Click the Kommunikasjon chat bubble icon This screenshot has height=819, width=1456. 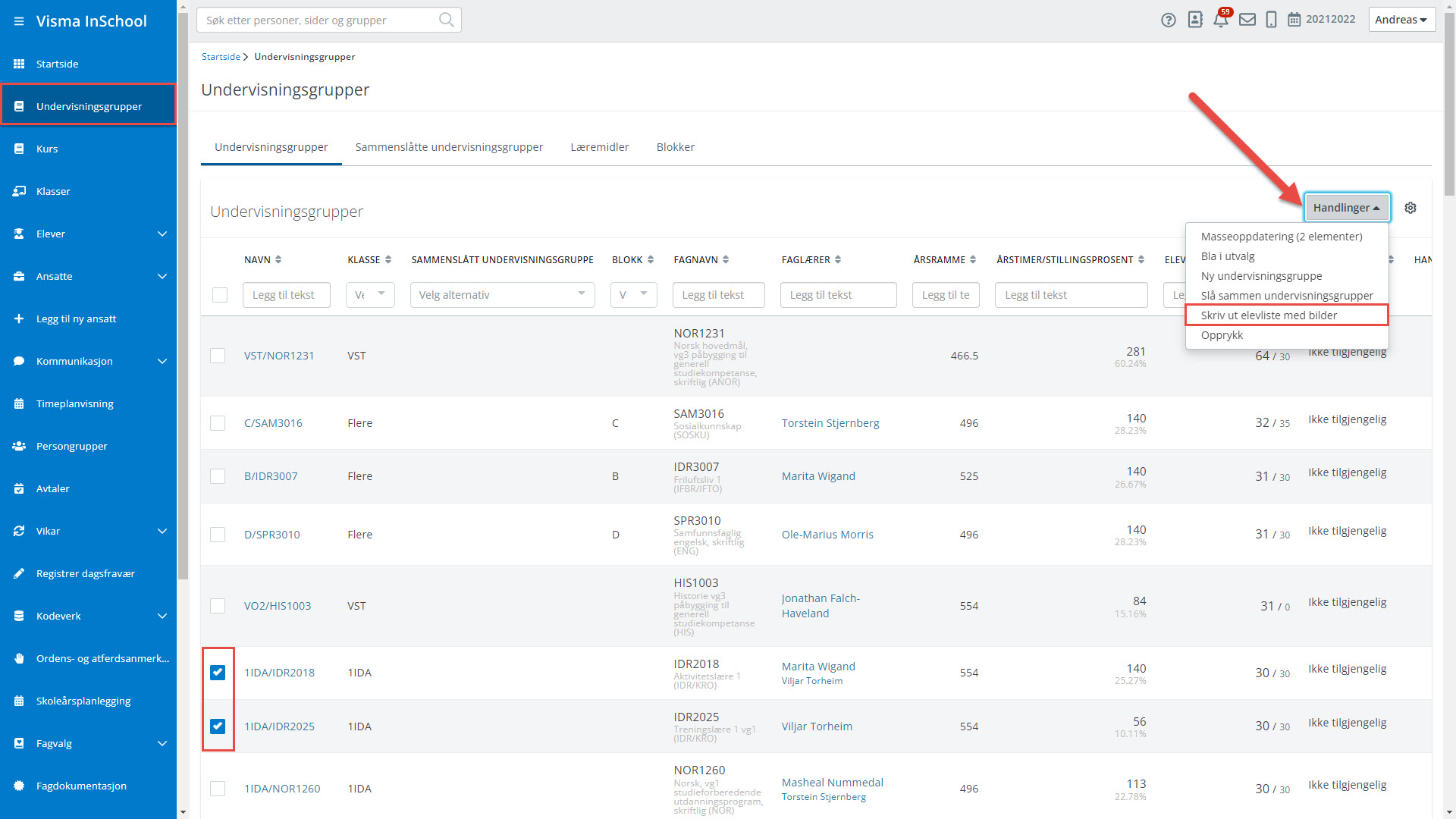pyautogui.click(x=19, y=361)
